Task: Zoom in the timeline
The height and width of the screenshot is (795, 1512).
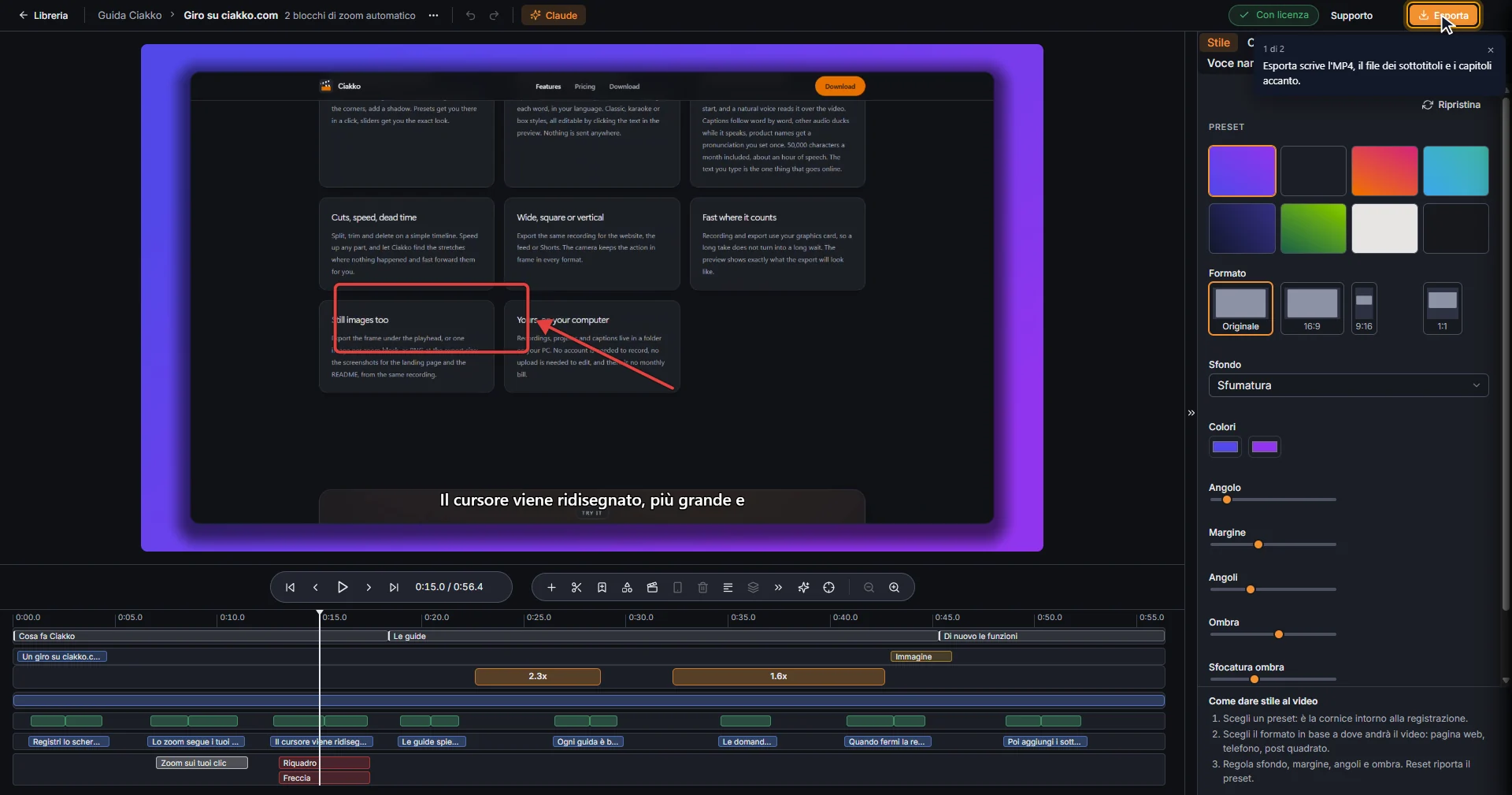Action: (894, 587)
